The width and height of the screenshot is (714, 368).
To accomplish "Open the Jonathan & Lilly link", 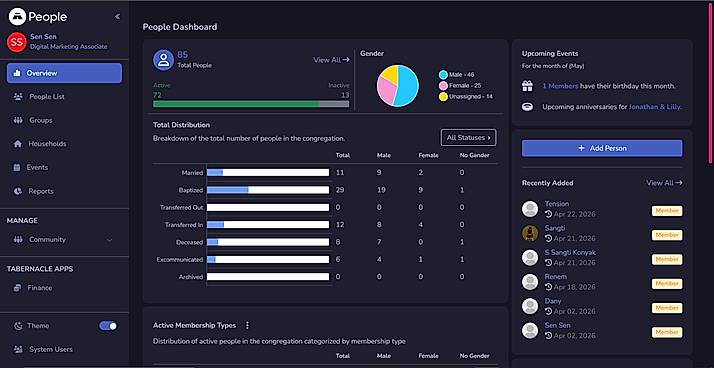I will pos(654,107).
